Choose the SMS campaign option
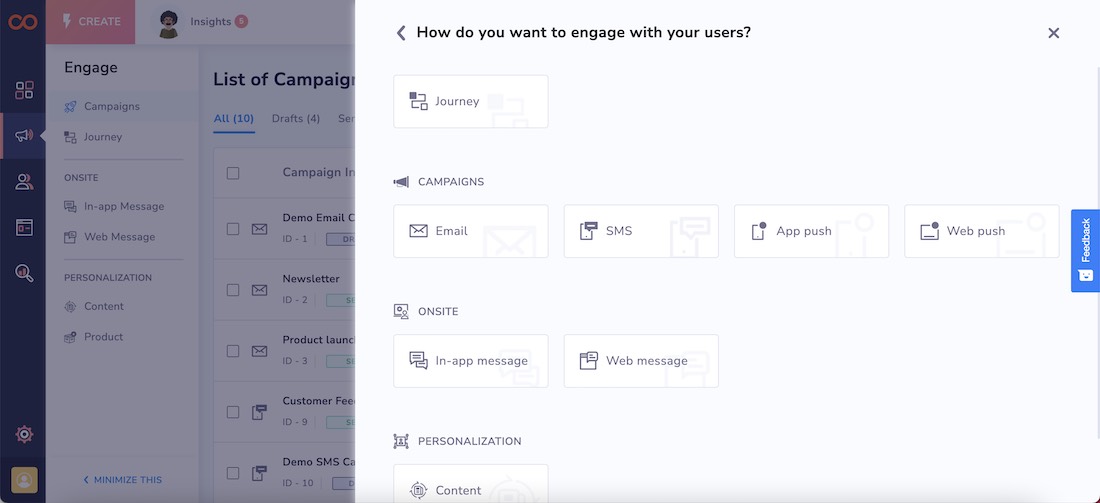 pos(640,231)
